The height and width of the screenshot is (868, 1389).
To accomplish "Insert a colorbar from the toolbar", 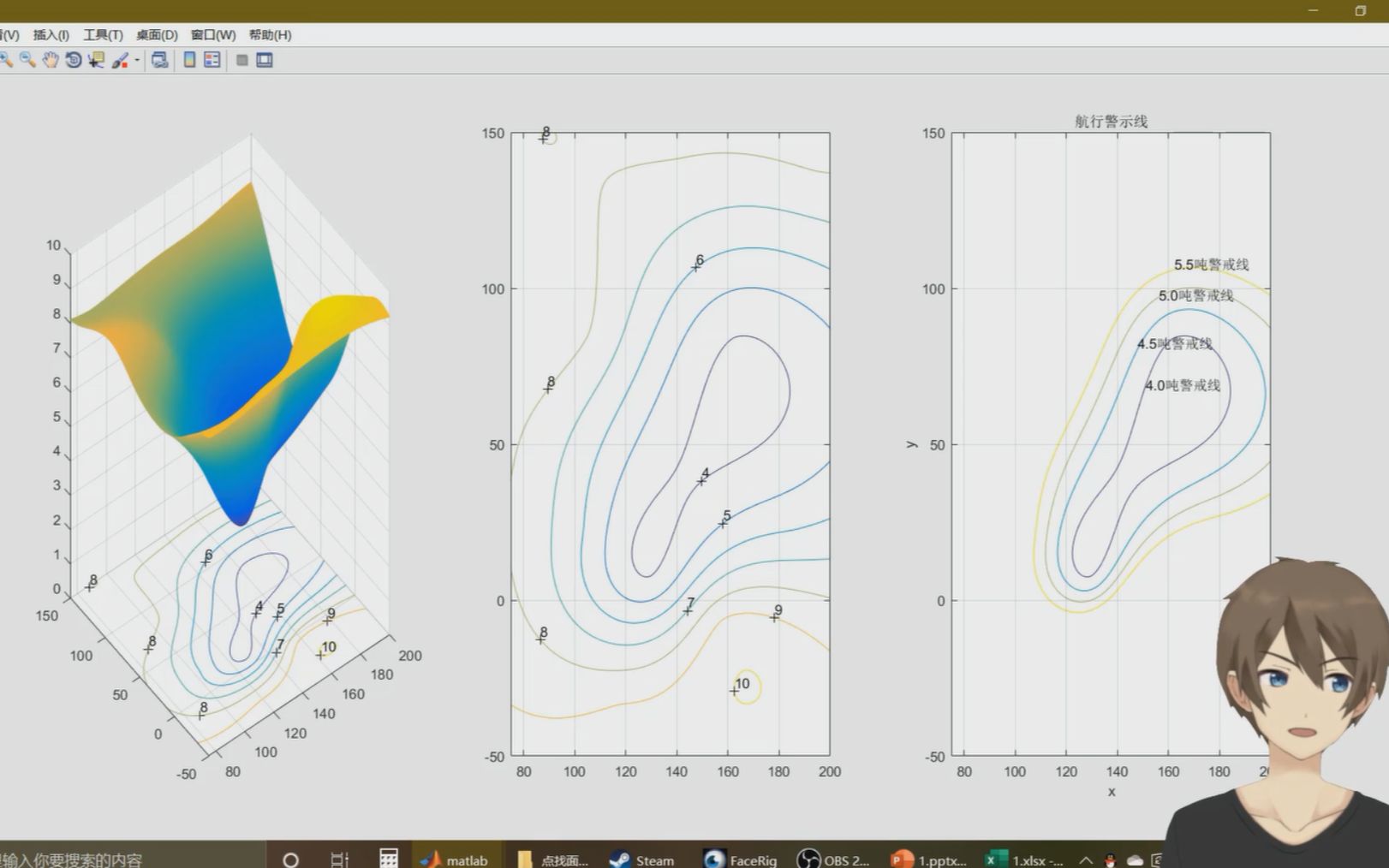I will (x=189, y=60).
